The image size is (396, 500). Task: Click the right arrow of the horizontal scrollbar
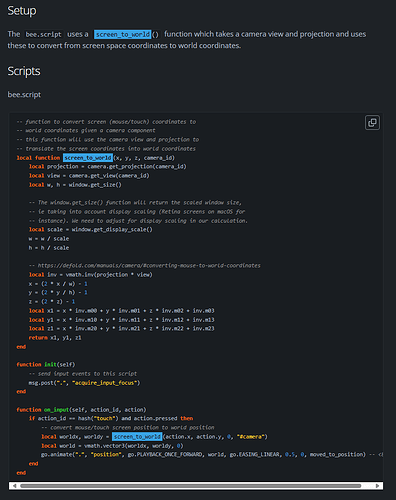pyautogui.click(x=377, y=486)
